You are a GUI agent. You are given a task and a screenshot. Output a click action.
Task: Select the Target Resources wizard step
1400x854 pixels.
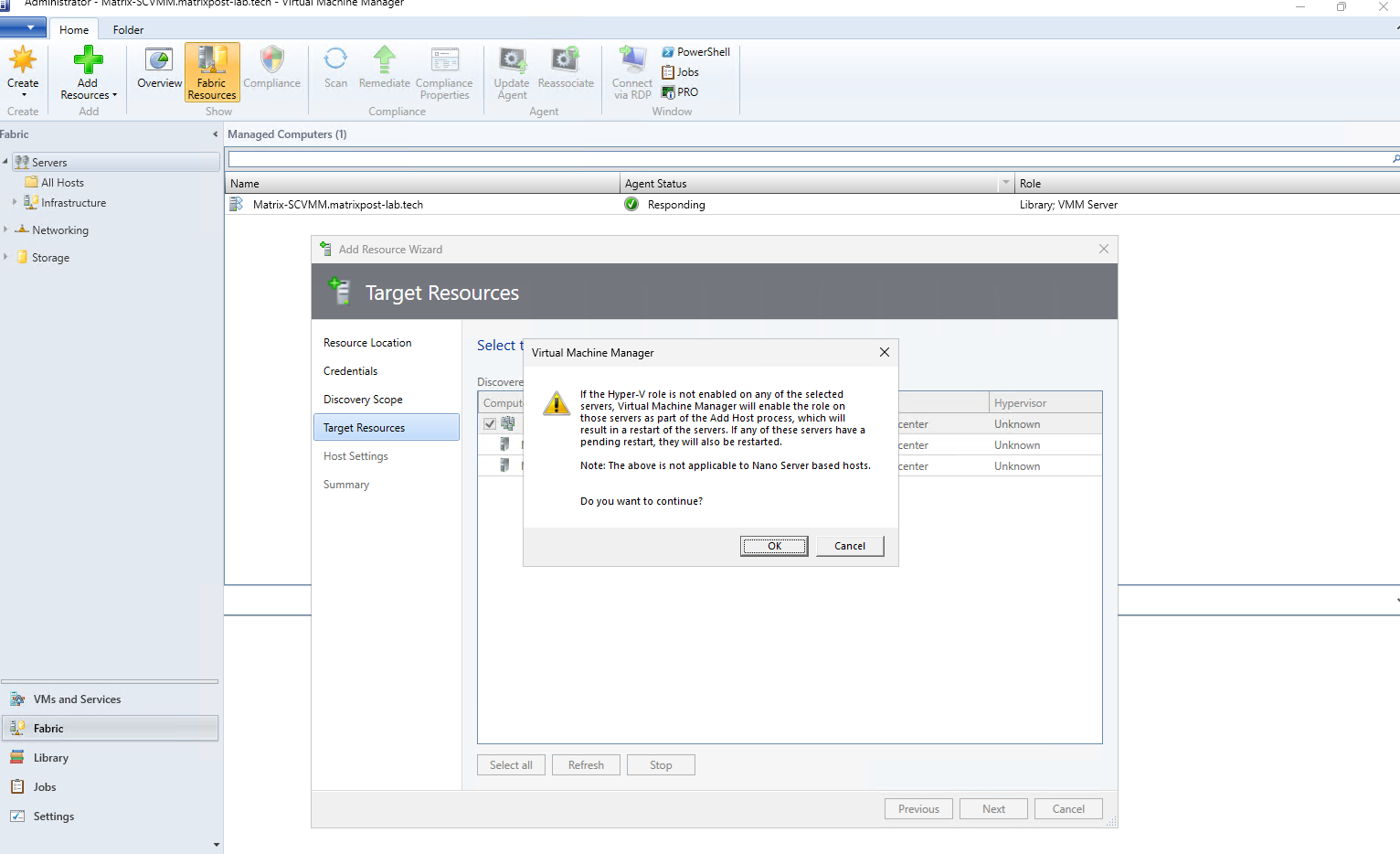[387, 428]
